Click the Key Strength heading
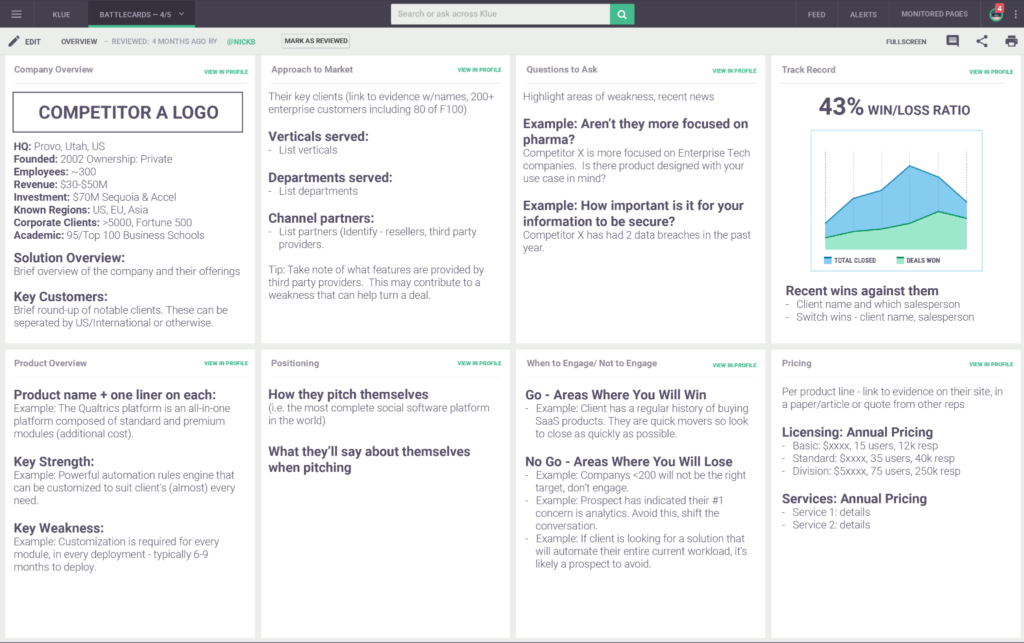The width and height of the screenshot is (1024, 643). (54, 462)
